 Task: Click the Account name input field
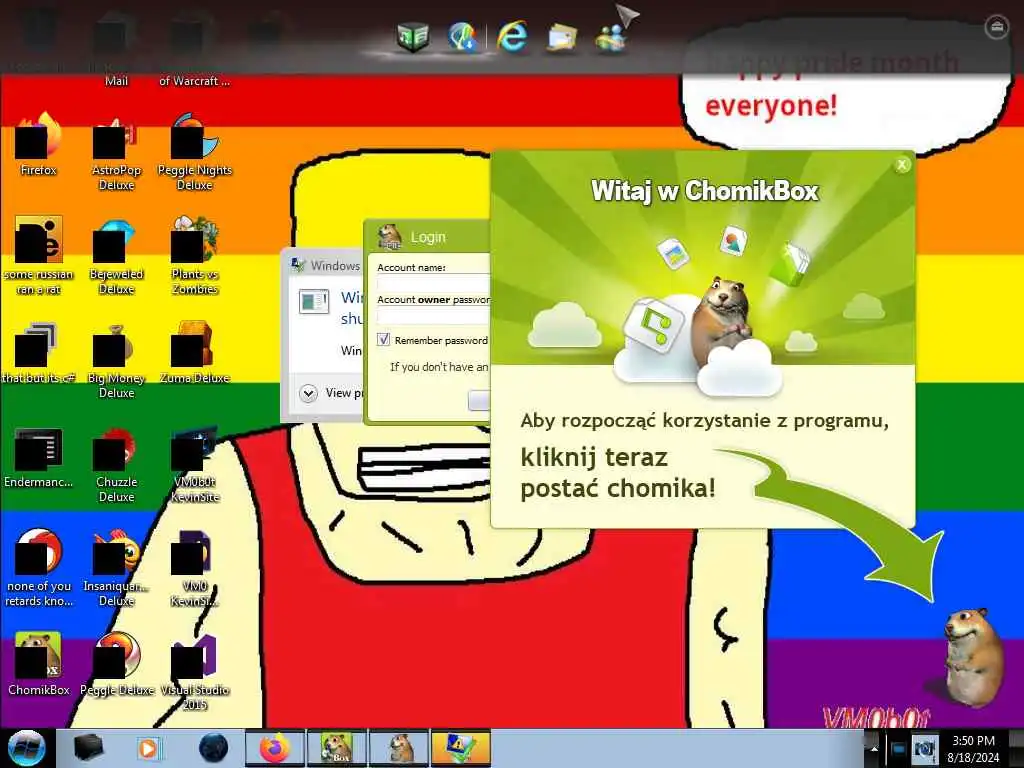(434, 283)
